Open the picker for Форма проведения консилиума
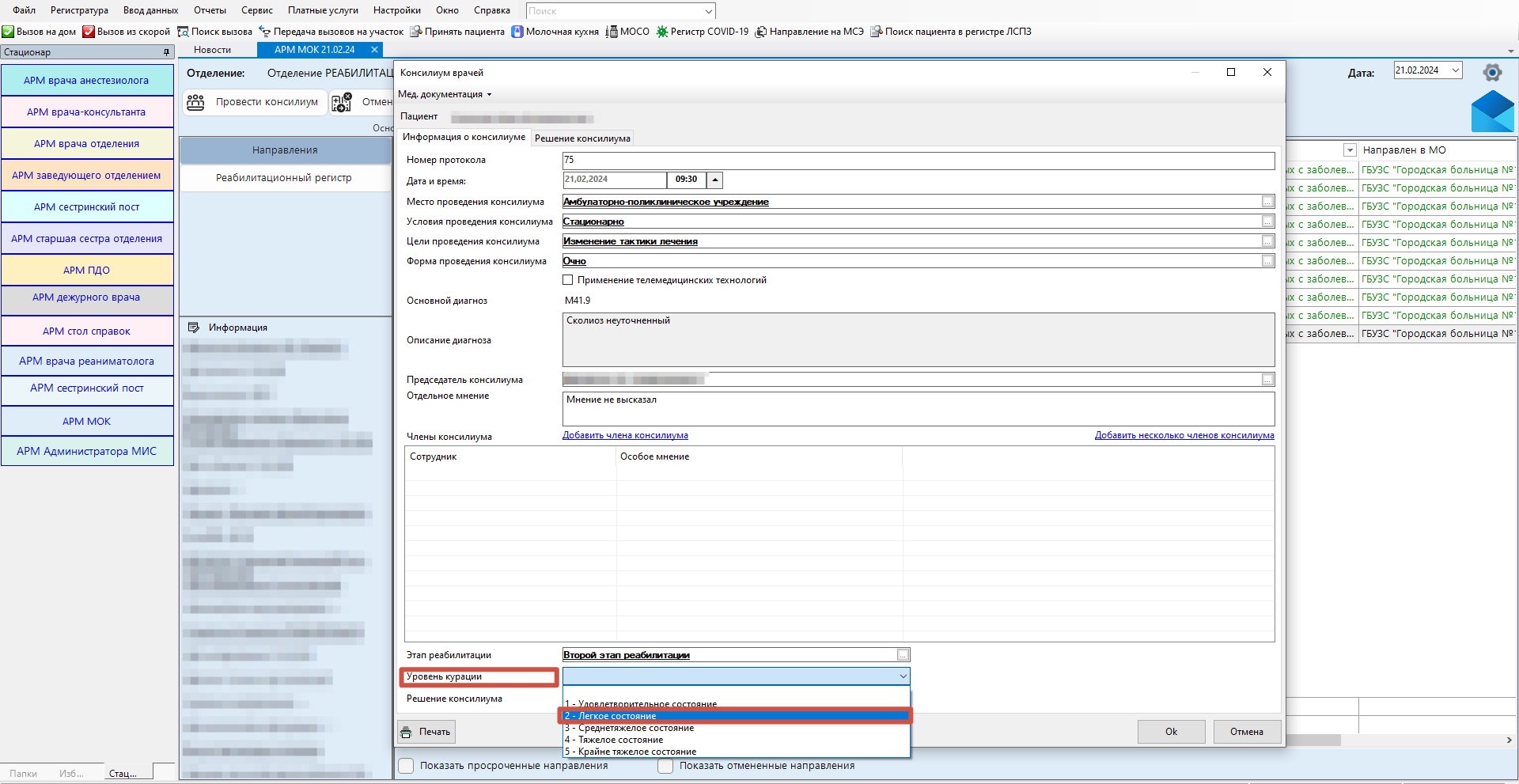The width and height of the screenshot is (1519, 784). point(1268,261)
